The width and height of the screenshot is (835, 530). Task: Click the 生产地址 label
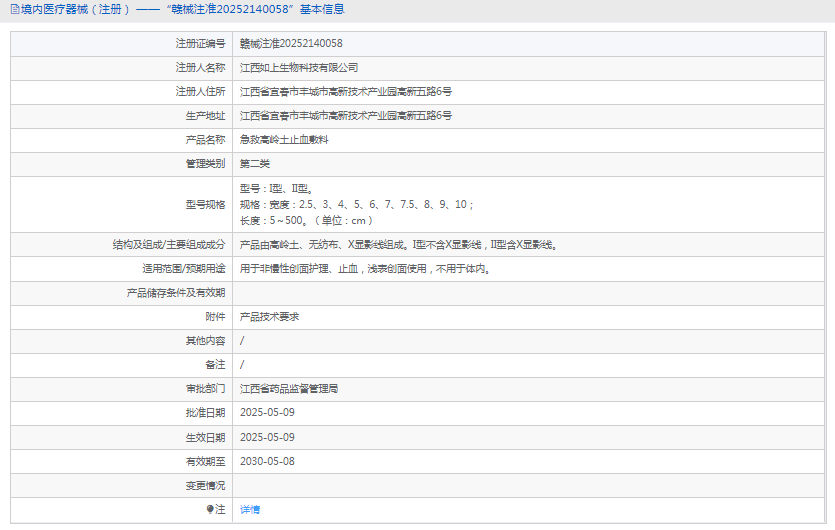tap(206, 116)
